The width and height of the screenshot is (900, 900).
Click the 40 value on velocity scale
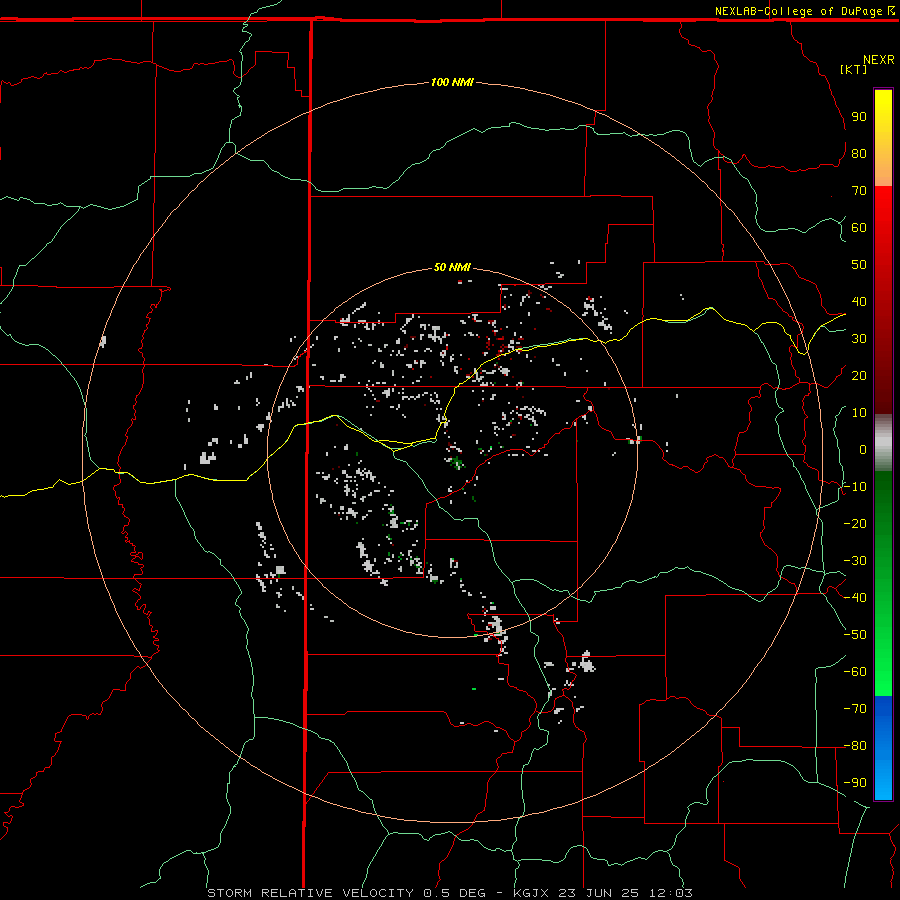coord(859,301)
